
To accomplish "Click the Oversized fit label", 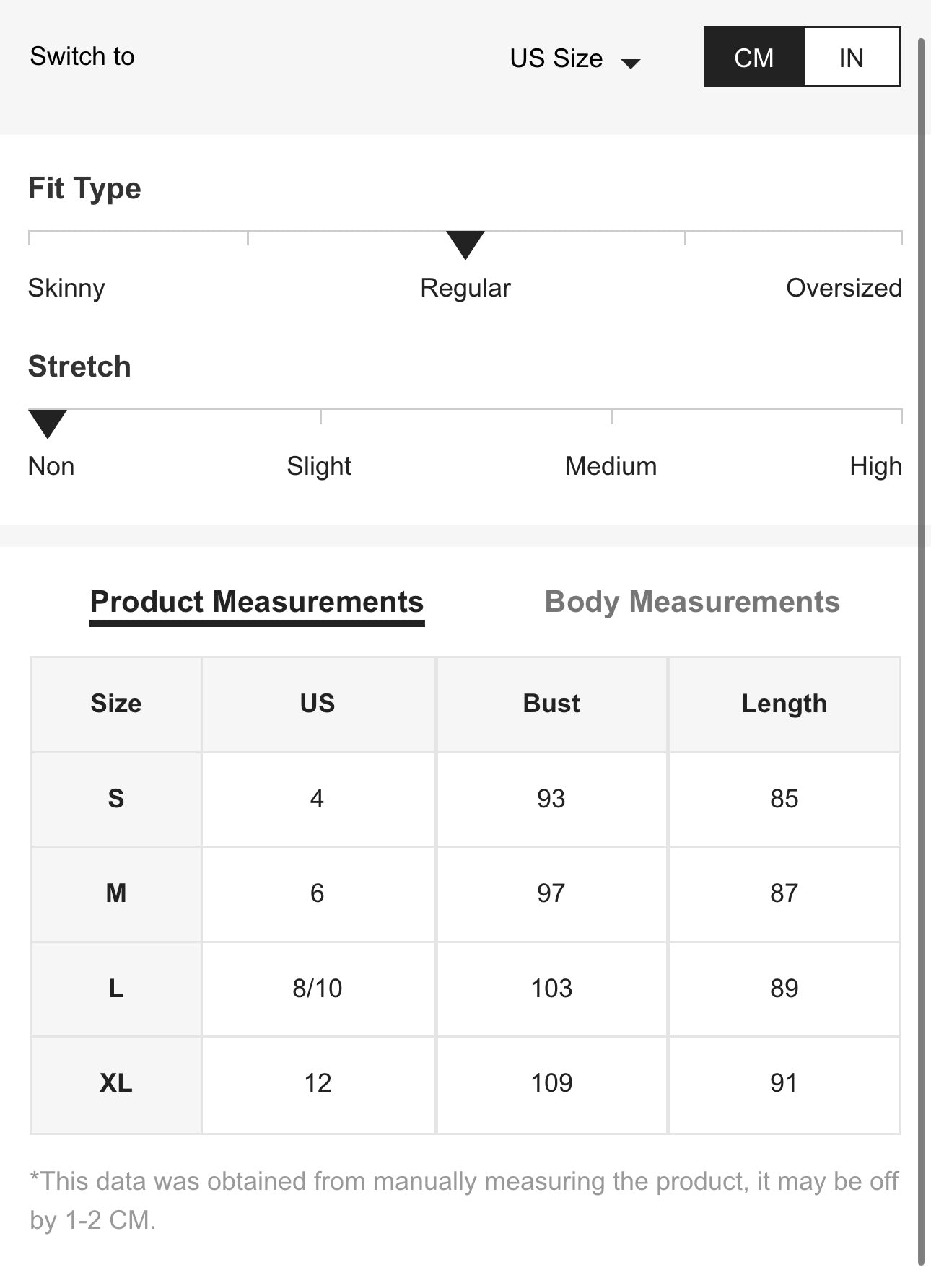I will [x=843, y=288].
